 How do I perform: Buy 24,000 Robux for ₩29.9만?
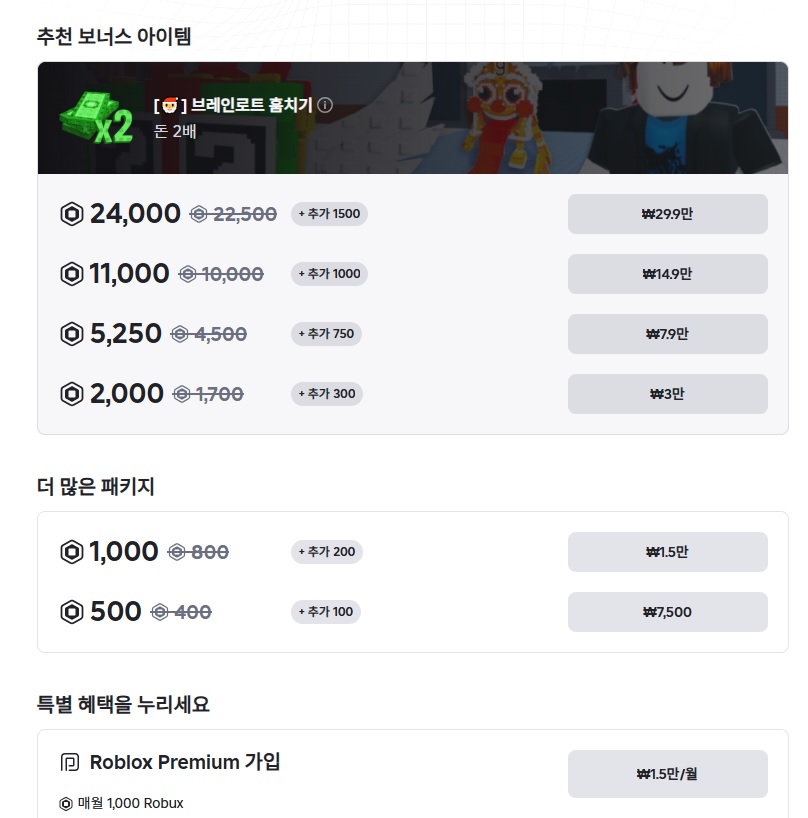667,213
